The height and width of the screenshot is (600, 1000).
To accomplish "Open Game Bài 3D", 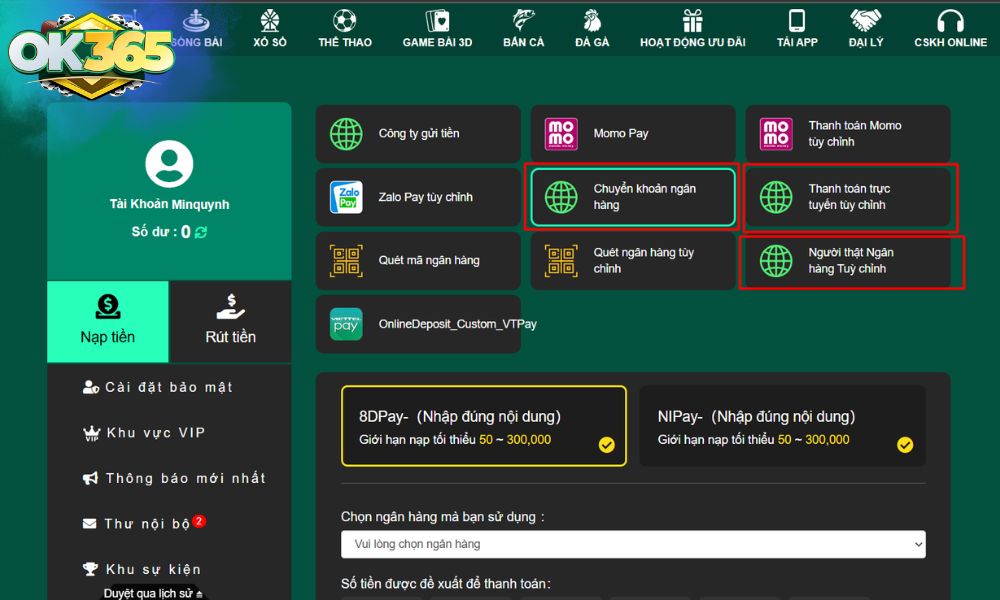I will [x=436, y=30].
